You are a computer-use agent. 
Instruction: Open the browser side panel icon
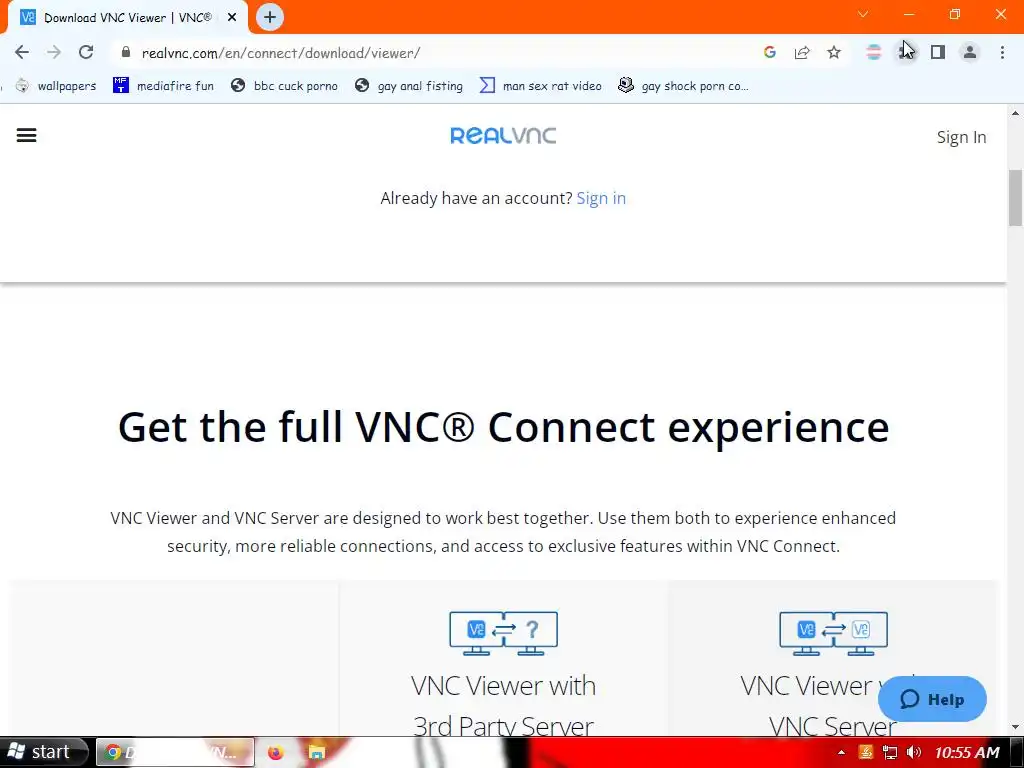pos(938,52)
